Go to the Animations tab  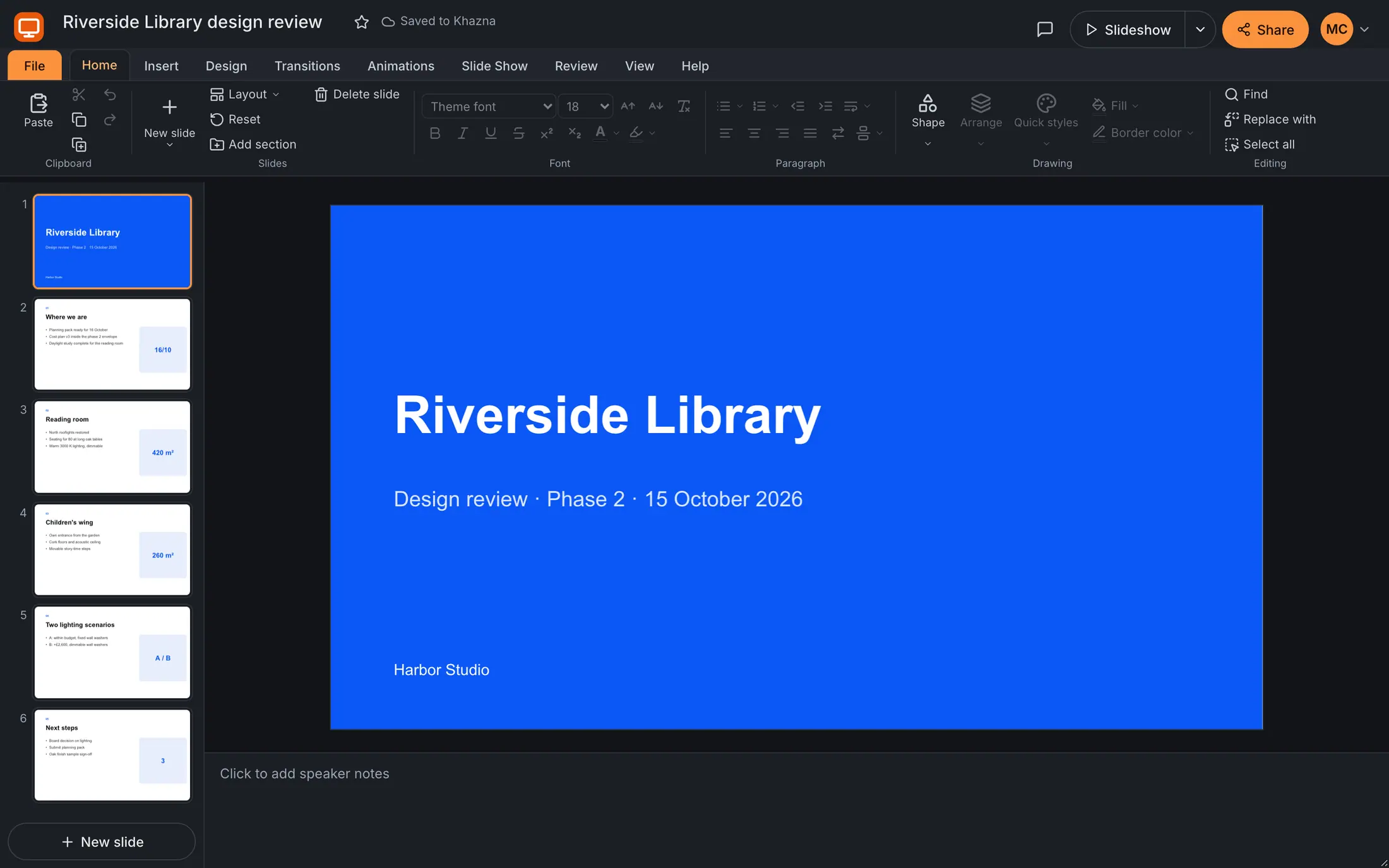pyautogui.click(x=400, y=66)
